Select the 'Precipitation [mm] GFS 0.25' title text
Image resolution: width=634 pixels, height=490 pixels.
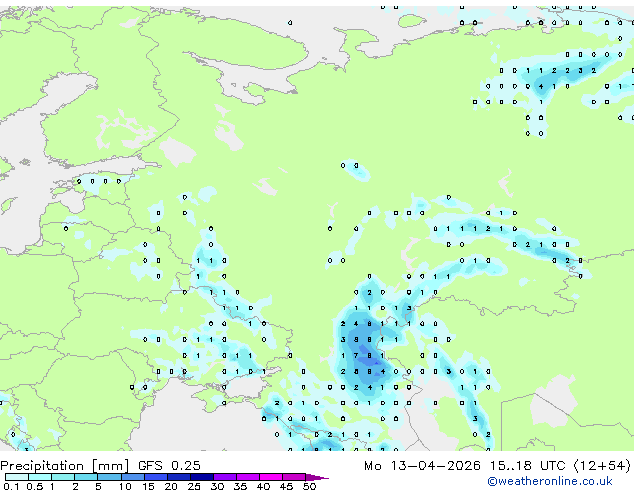tap(100, 466)
